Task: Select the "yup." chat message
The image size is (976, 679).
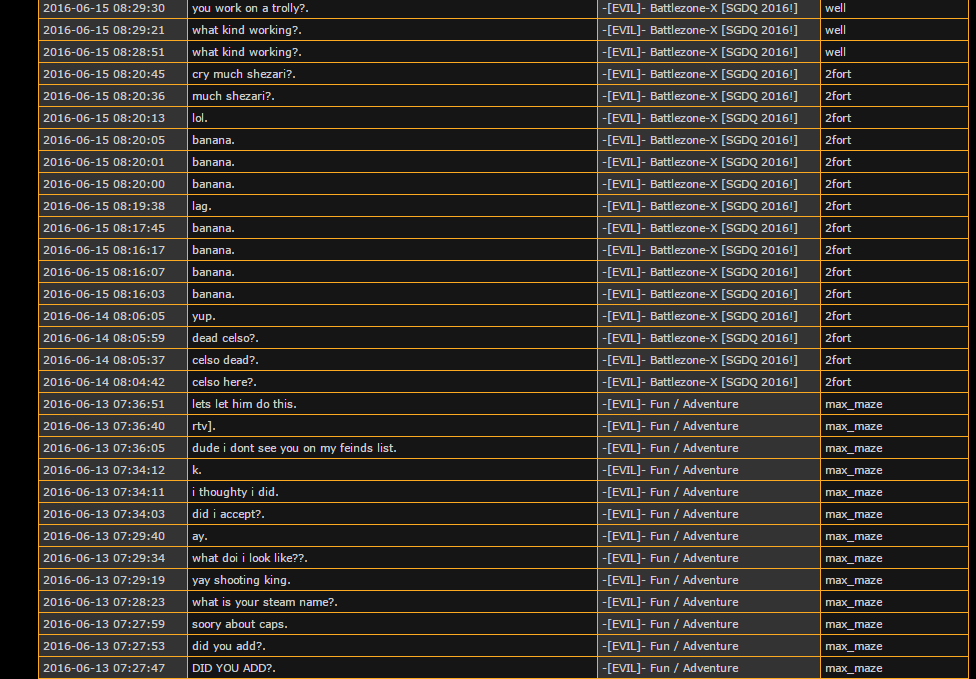Action: 203,316
